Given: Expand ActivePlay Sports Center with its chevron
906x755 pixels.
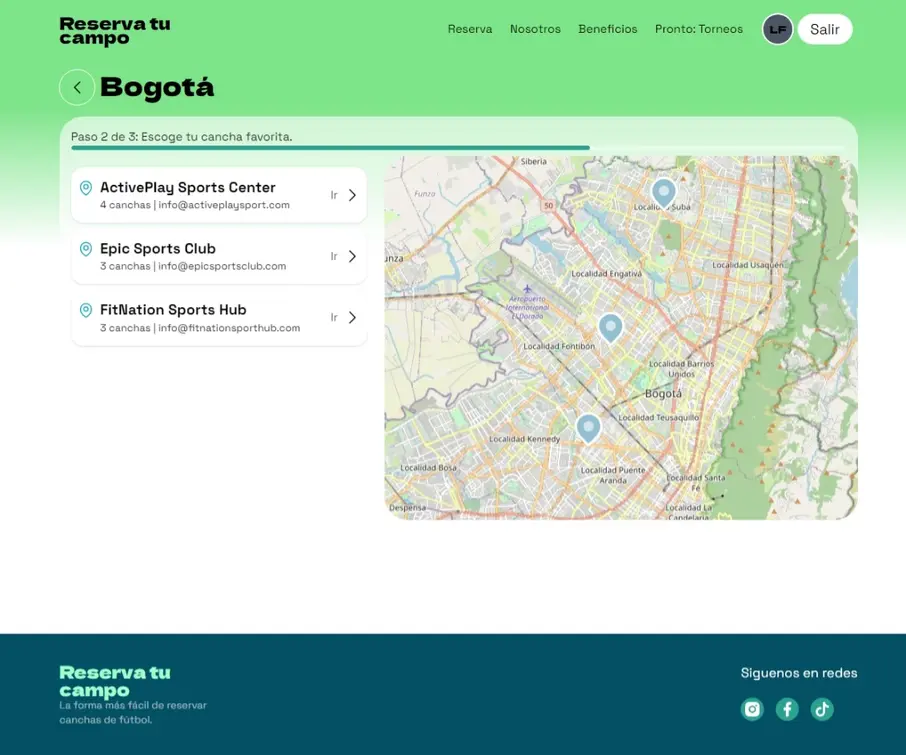Looking at the screenshot, I should [352, 195].
